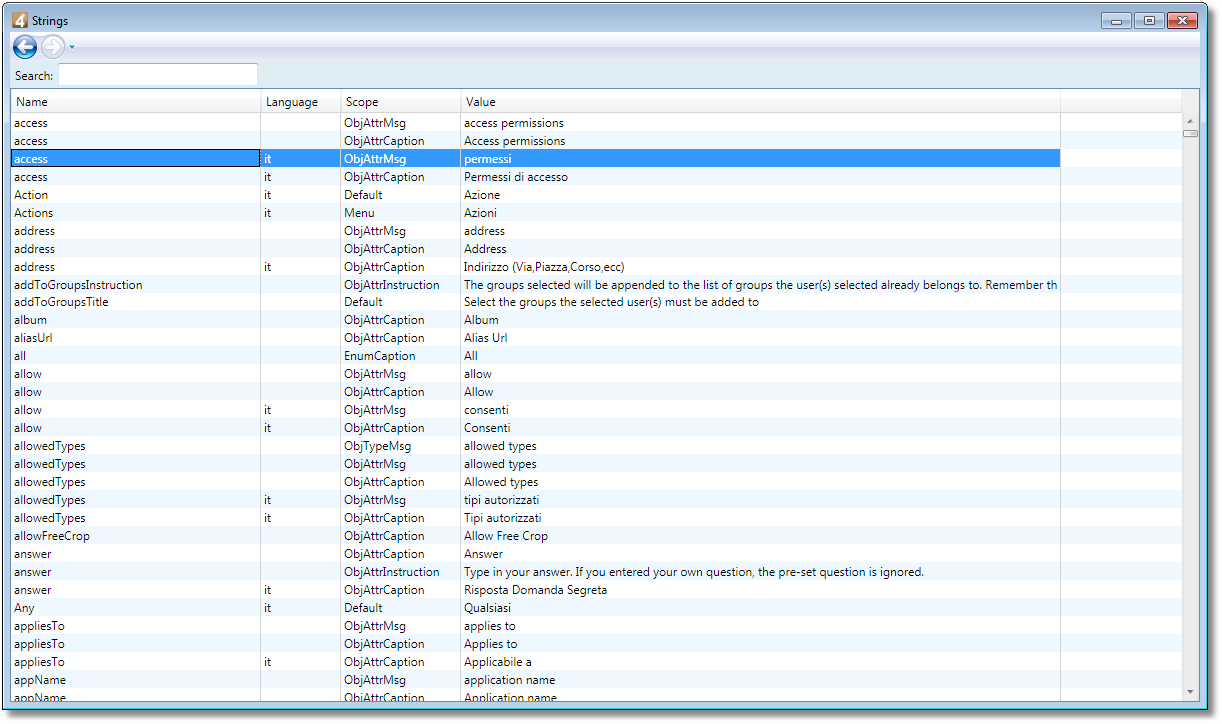Select the 'Risposta Domanda Segreta' value cell
Image resolution: width=1222 pixels, height=724 pixels.
point(760,590)
